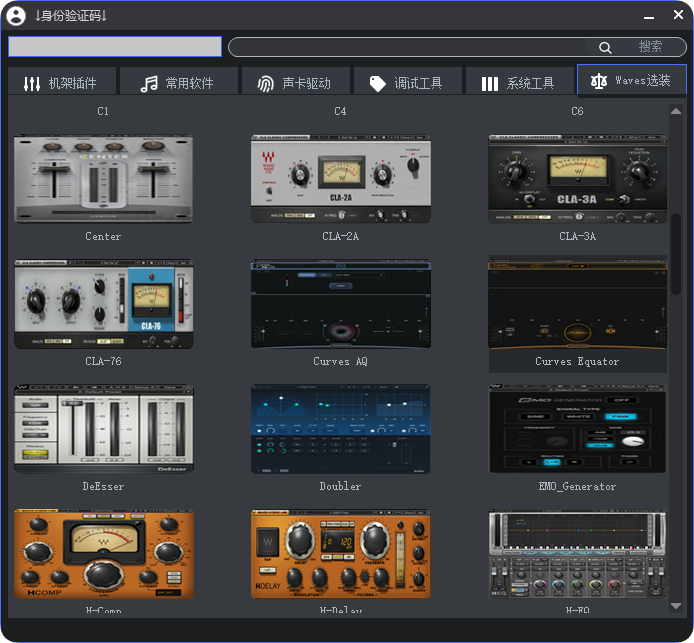The height and width of the screenshot is (643, 694).
Task: Select the 调试工具 tab
Action: coord(408,81)
